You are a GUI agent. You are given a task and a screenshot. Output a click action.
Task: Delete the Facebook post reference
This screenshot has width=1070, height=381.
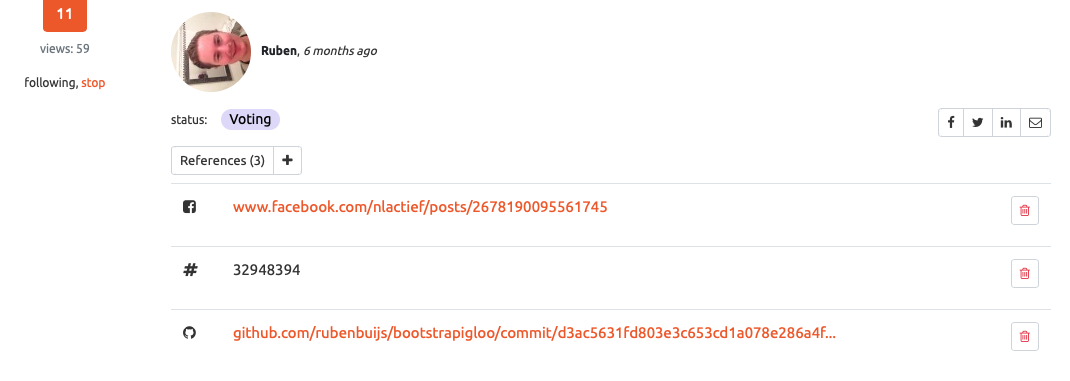(x=1024, y=210)
